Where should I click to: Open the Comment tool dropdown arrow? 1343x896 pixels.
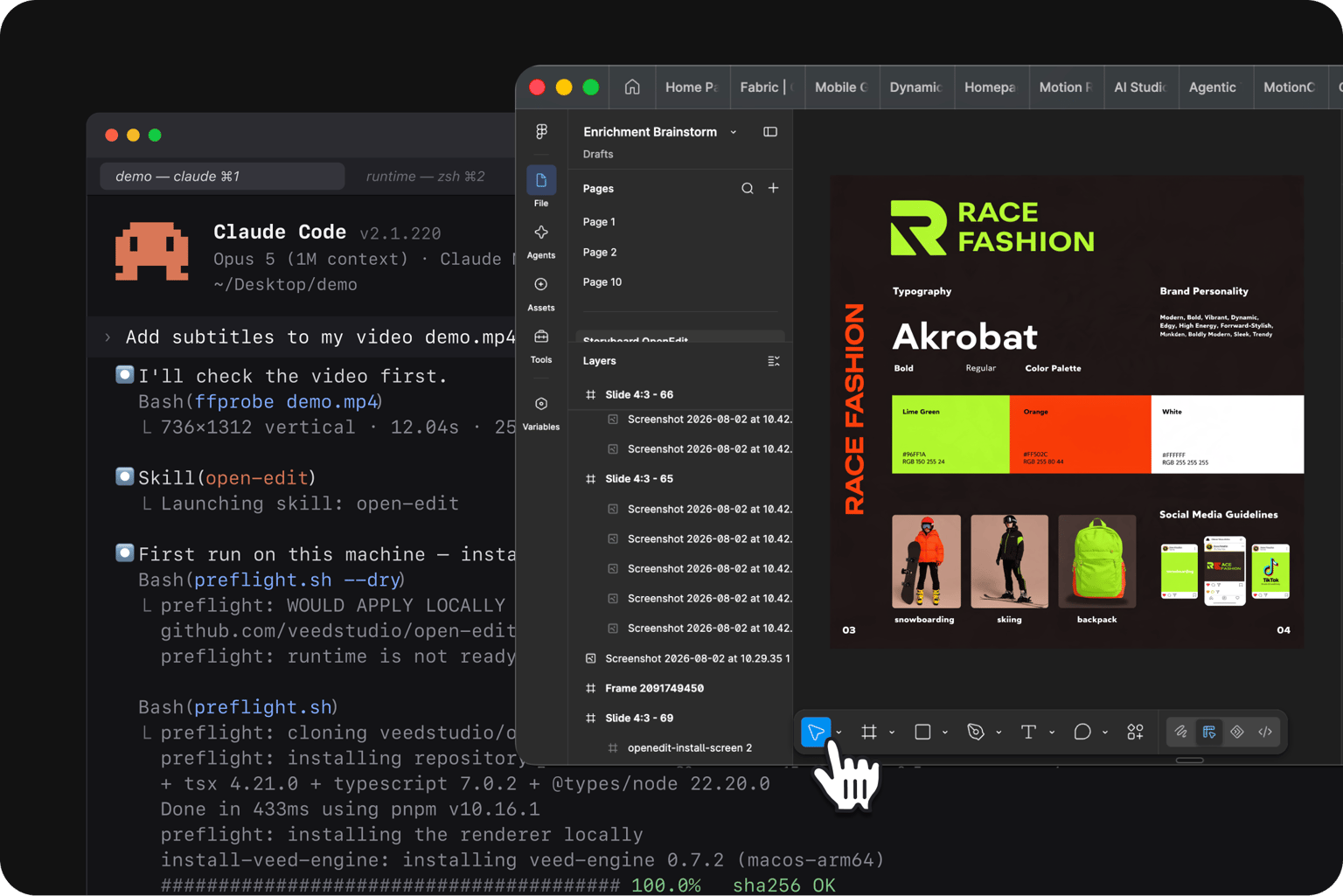pos(1105,733)
